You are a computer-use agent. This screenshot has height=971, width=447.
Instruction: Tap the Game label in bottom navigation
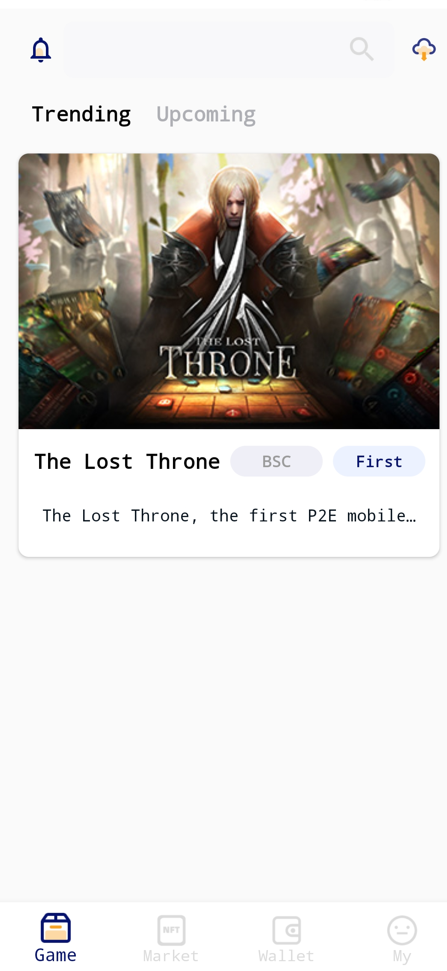tap(56, 955)
